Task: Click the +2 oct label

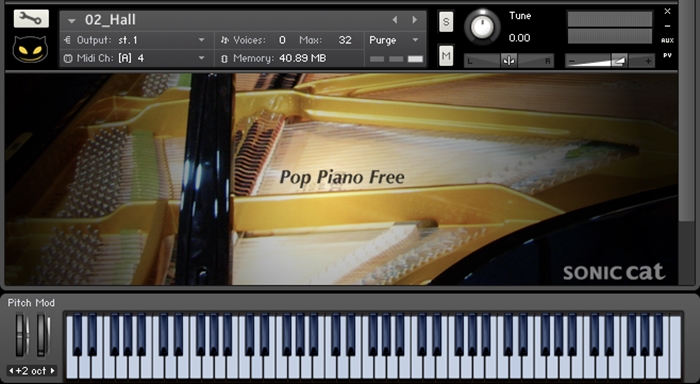Action: (x=31, y=371)
